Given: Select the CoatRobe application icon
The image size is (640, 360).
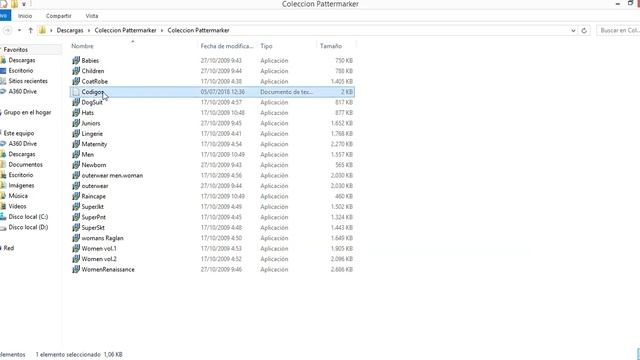Looking at the screenshot, I should tap(76, 82).
